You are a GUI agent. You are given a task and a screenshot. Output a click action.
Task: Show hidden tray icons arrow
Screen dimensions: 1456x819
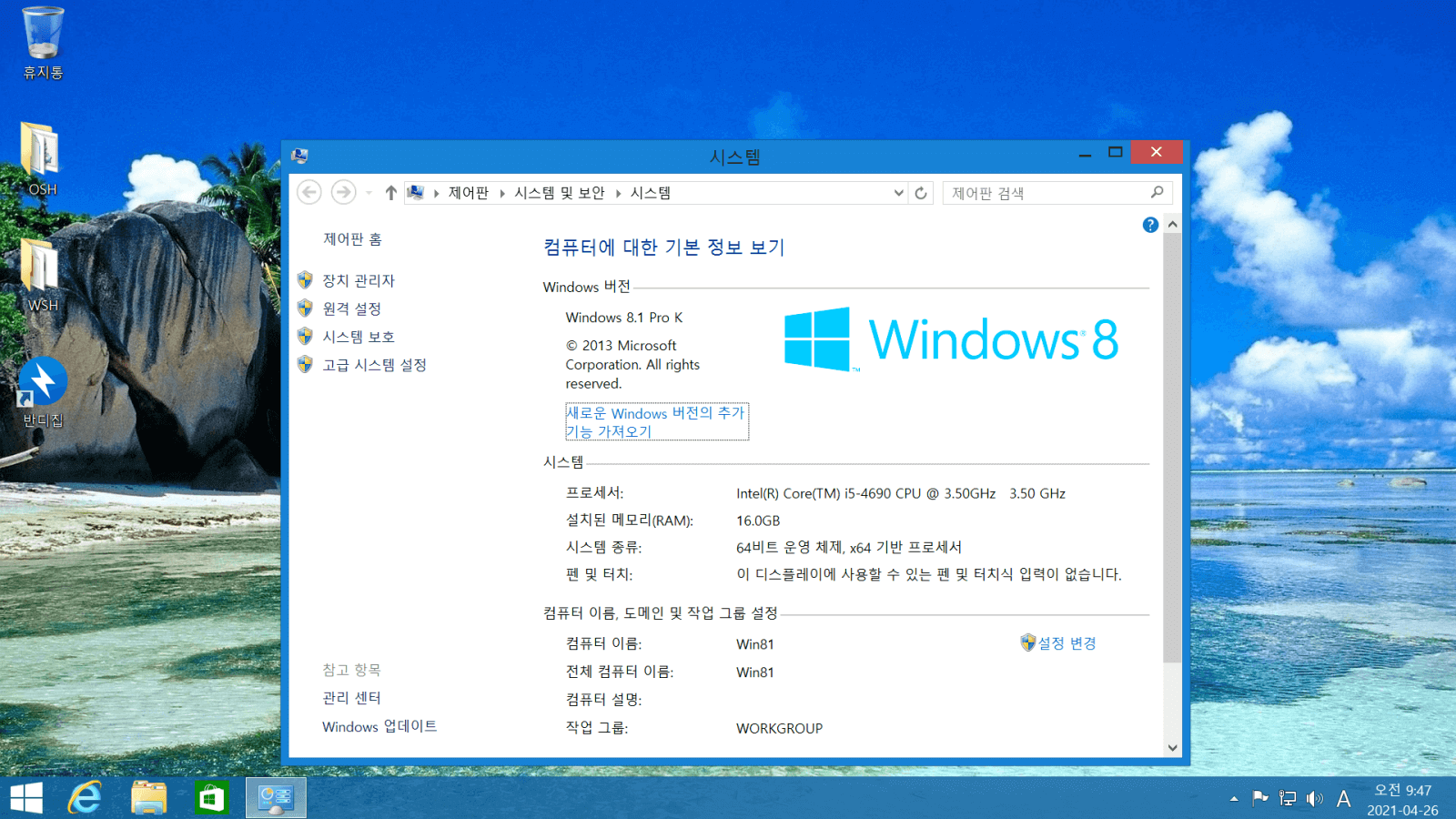tap(1234, 799)
